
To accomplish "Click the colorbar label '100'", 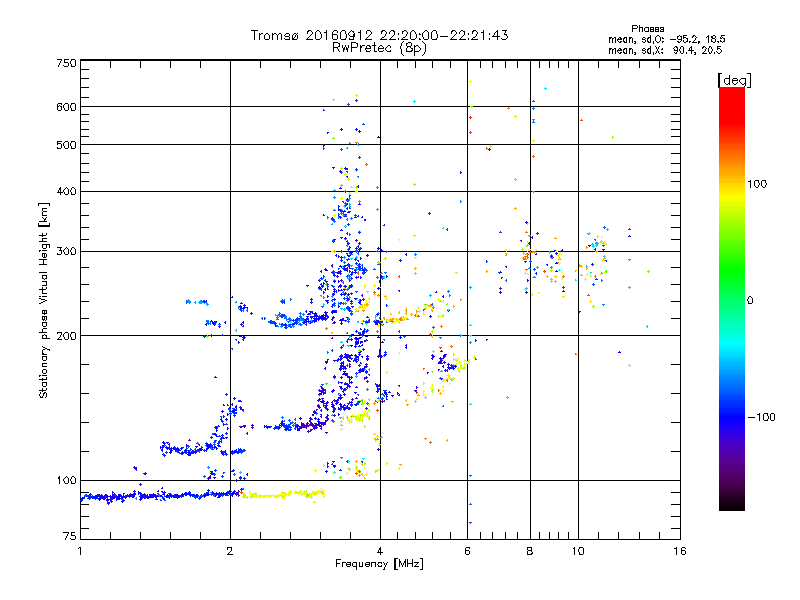I will tap(757, 184).
